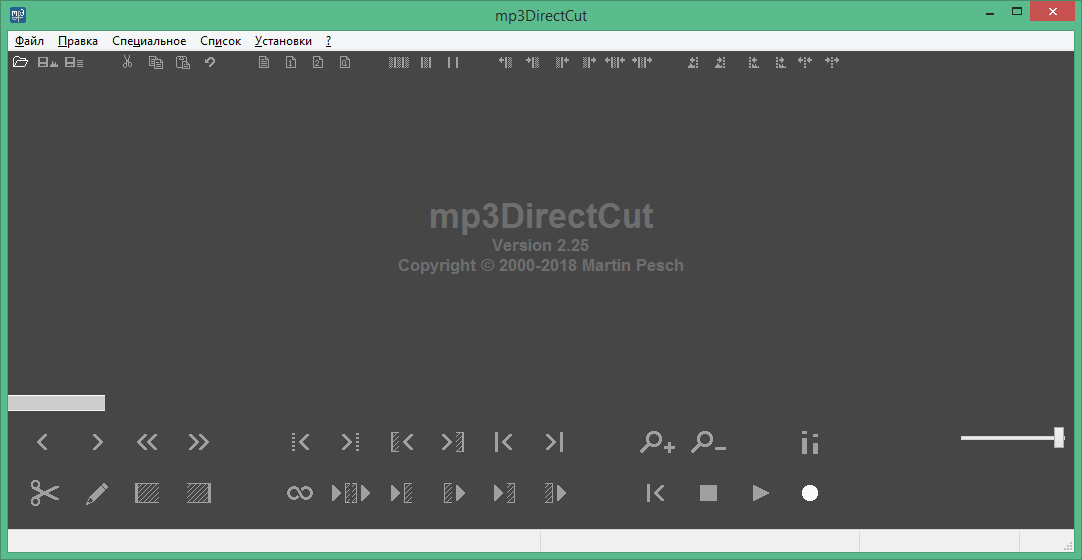The width and height of the screenshot is (1082, 560).
Task: Click the small scissors icon in top toolbar
Action: pos(127,62)
